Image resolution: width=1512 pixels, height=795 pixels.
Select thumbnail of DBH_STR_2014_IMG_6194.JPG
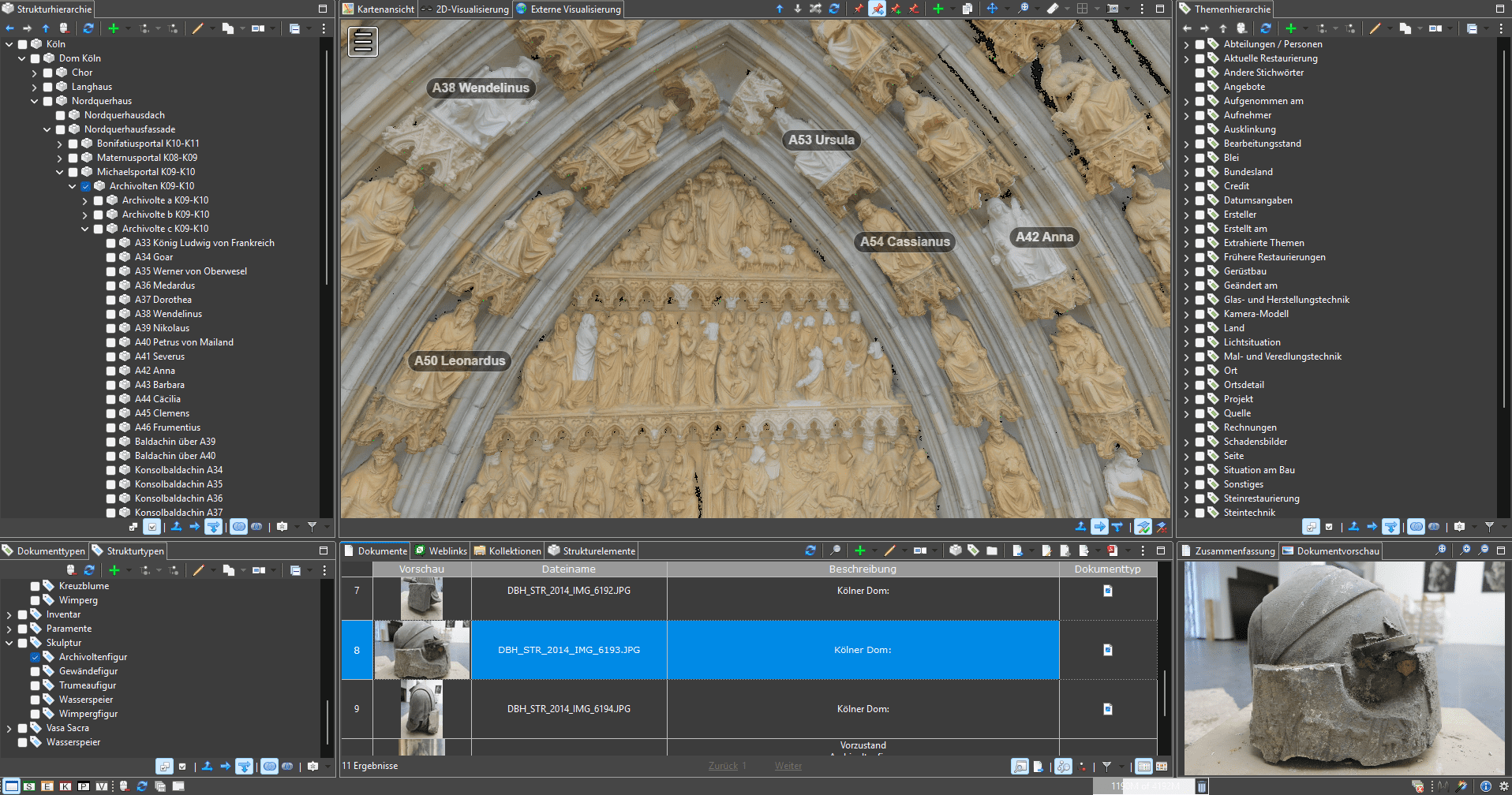pos(421,709)
